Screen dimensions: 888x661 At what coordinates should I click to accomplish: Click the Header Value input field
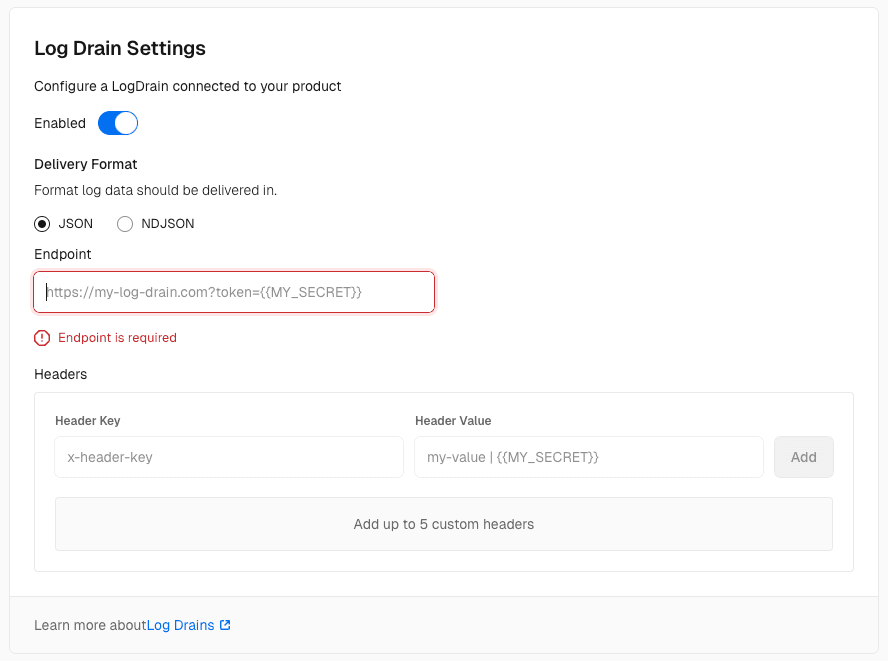589,457
